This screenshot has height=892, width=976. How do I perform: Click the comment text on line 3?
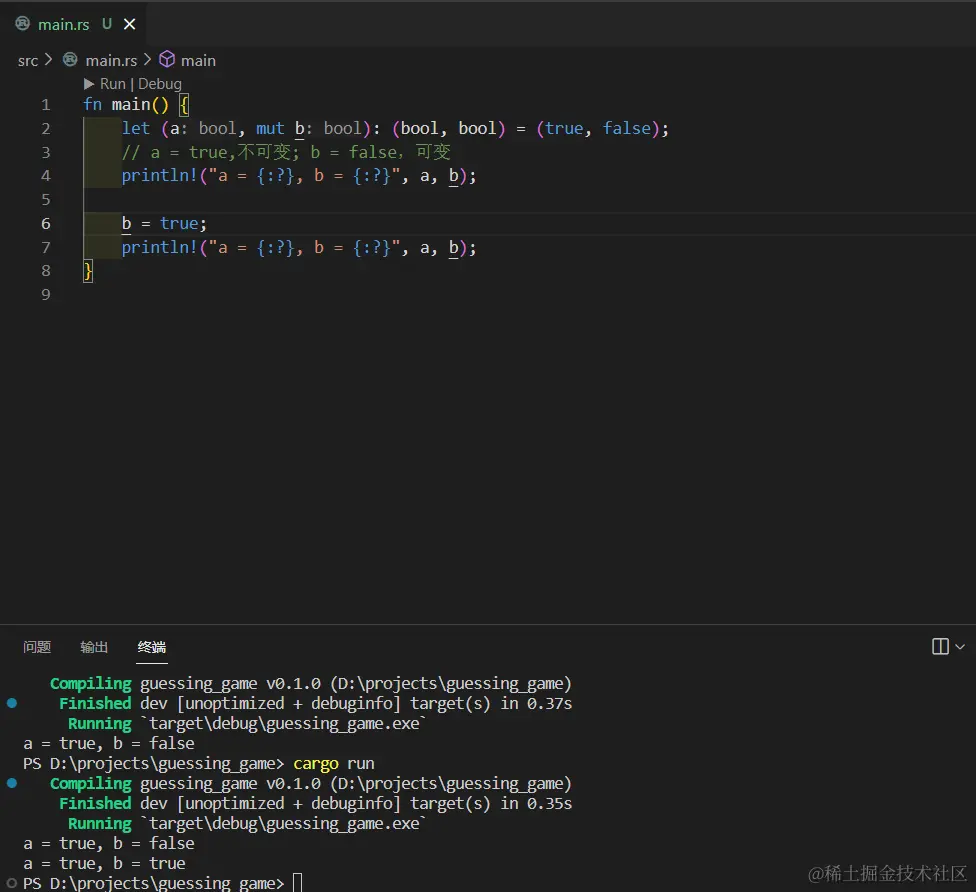click(x=286, y=152)
